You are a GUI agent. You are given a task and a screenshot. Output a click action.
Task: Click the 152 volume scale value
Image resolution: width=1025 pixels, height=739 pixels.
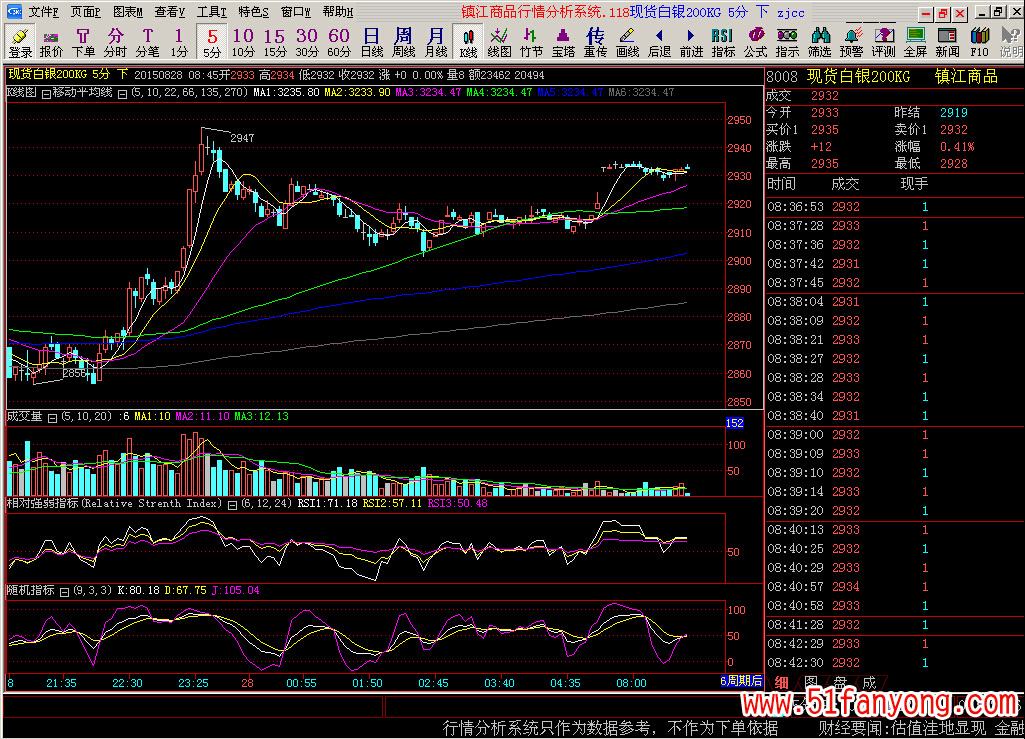735,422
